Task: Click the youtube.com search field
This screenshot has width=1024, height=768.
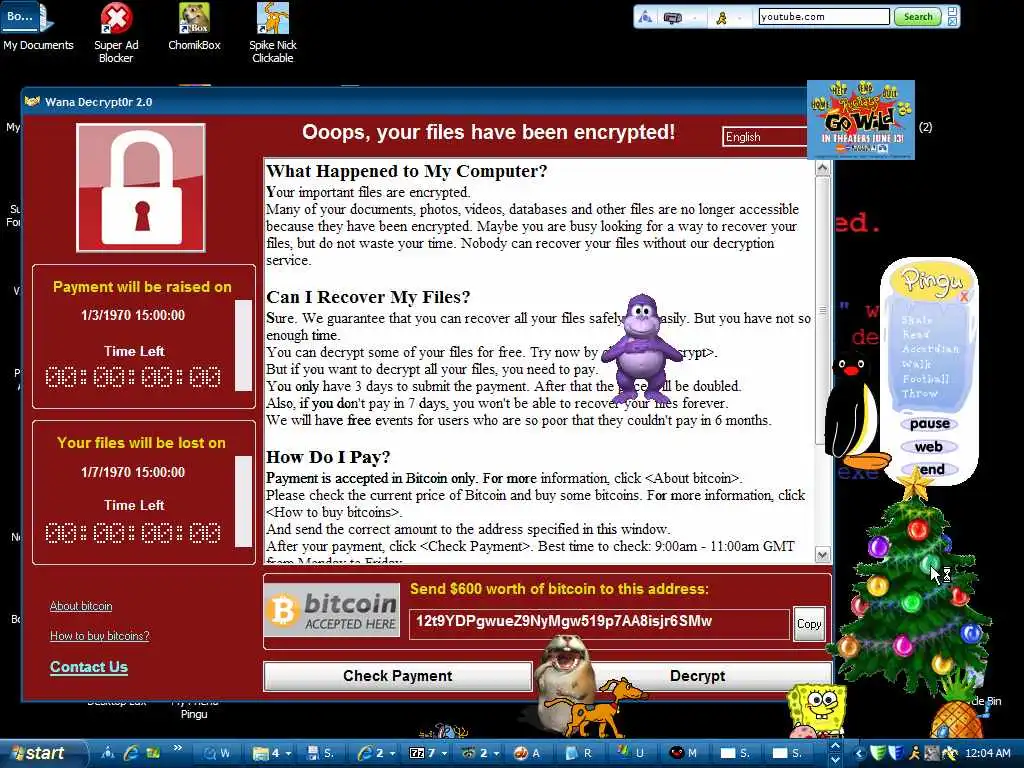Action: [824, 16]
